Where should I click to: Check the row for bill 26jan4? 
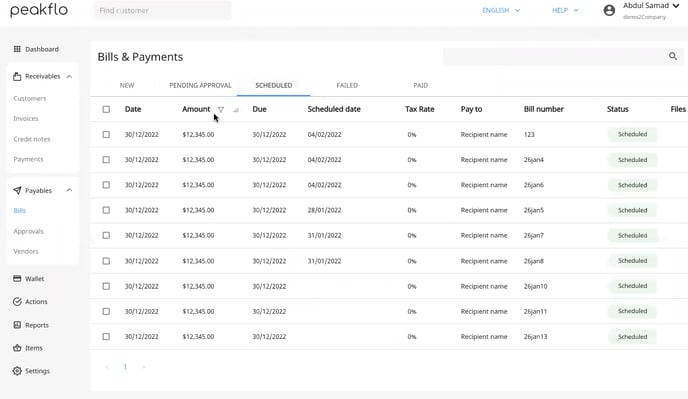tap(106, 160)
